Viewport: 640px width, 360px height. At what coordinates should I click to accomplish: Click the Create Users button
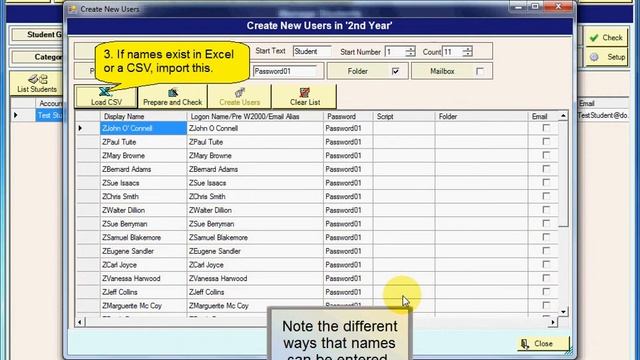[x=240, y=96]
